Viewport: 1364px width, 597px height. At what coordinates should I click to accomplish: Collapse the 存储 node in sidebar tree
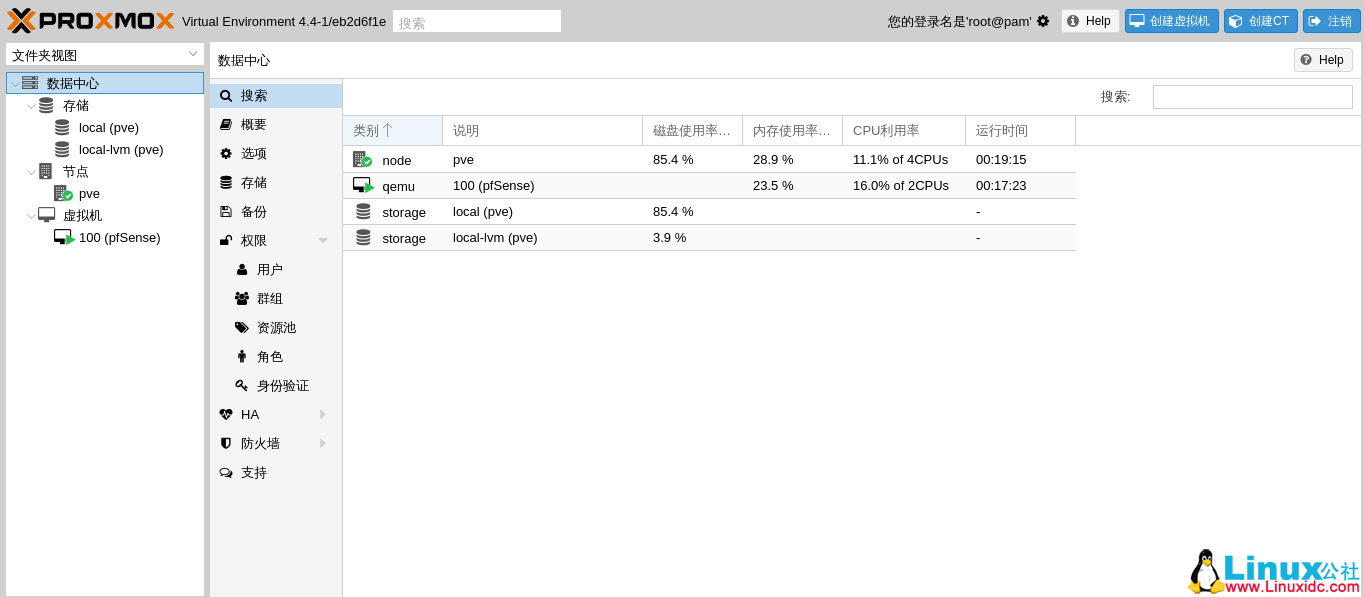point(30,105)
